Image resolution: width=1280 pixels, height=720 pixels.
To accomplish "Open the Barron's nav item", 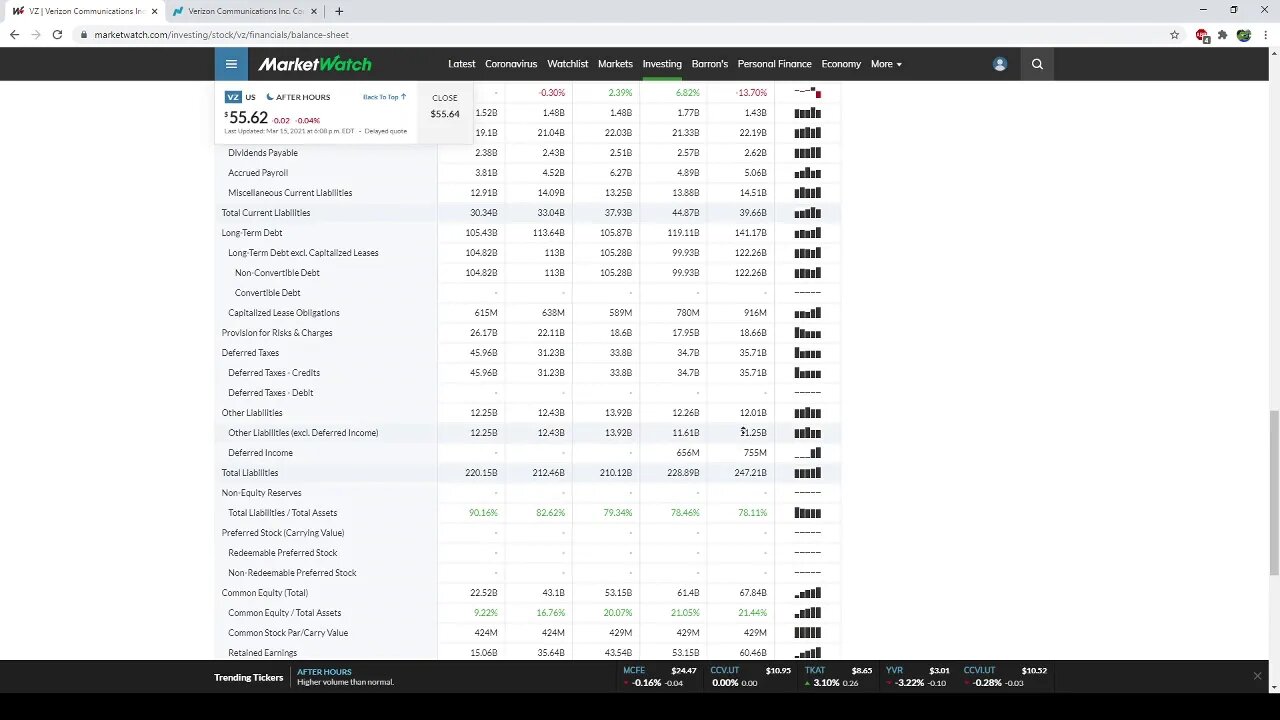I will point(710,64).
